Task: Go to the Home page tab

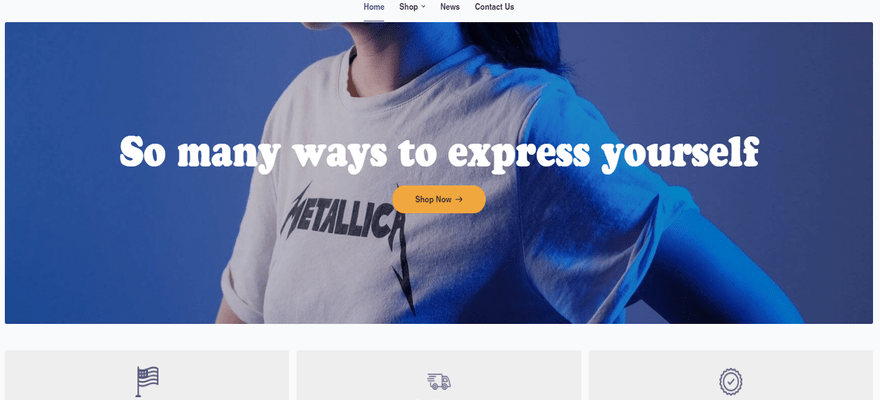Action: (374, 7)
